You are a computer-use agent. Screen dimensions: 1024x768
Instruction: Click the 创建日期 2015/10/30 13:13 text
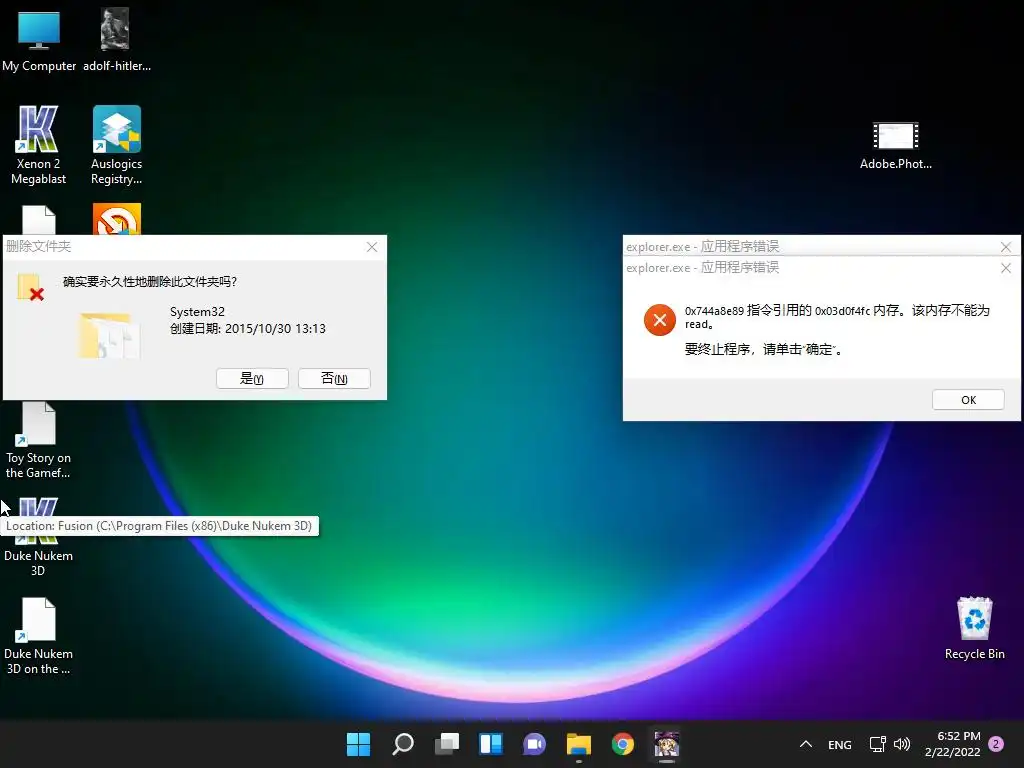pyautogui.click(x=248, y=328)
